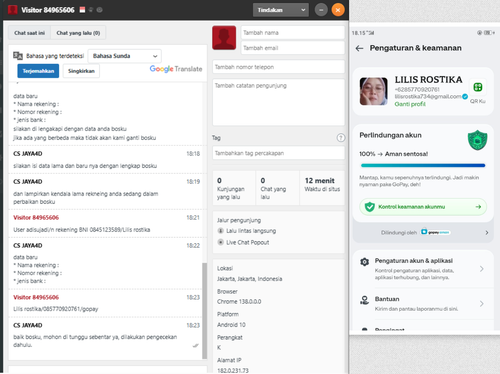Click the account protection progress bar

(x=423, y=165)
